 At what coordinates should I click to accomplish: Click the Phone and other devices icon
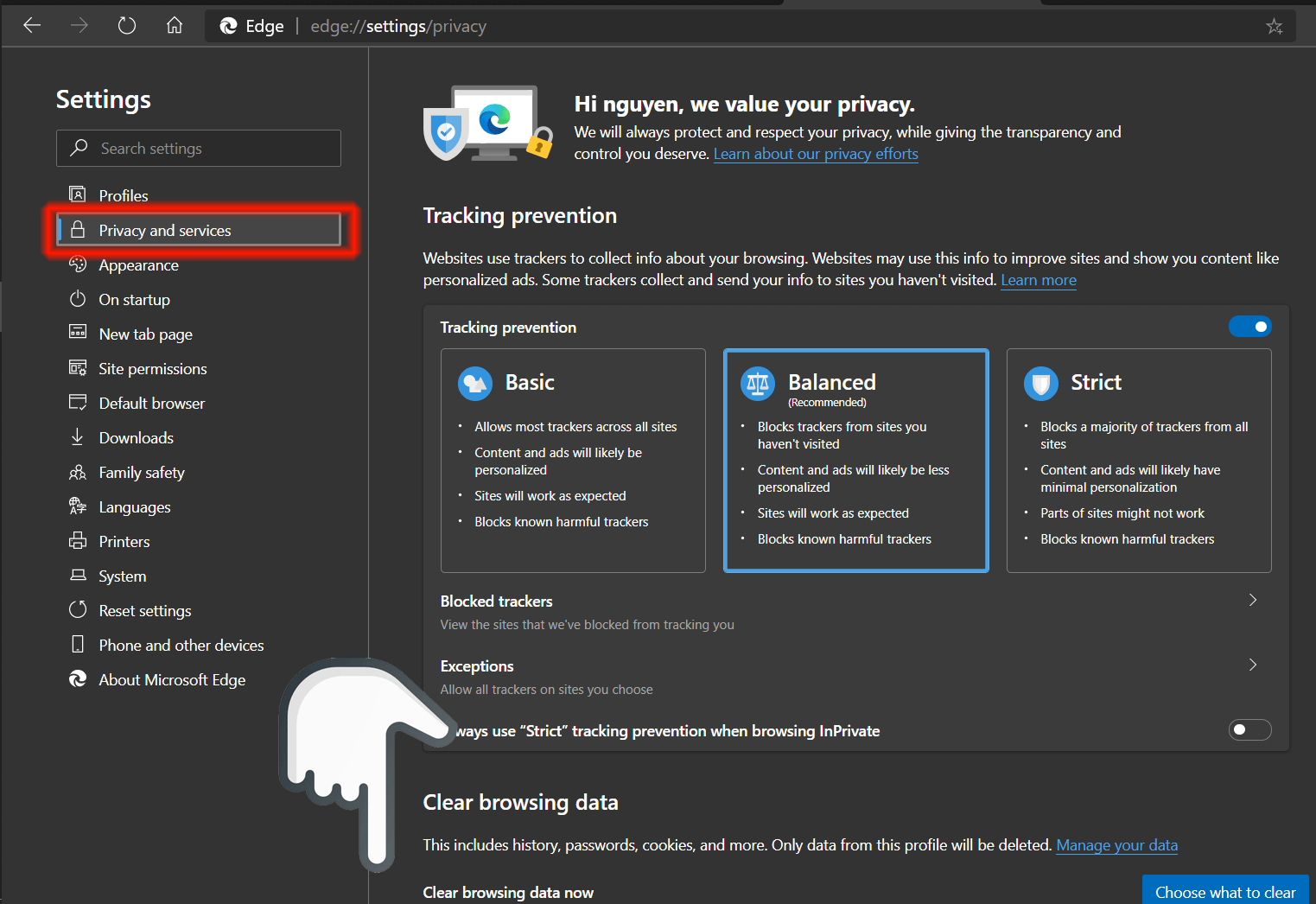[x=78, y=645]
